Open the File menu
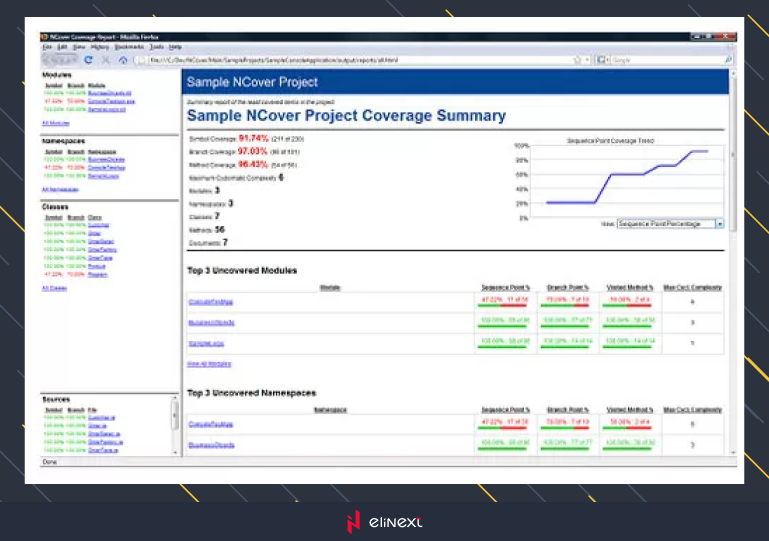The image size is (769, 541). [x=46, y=47]
